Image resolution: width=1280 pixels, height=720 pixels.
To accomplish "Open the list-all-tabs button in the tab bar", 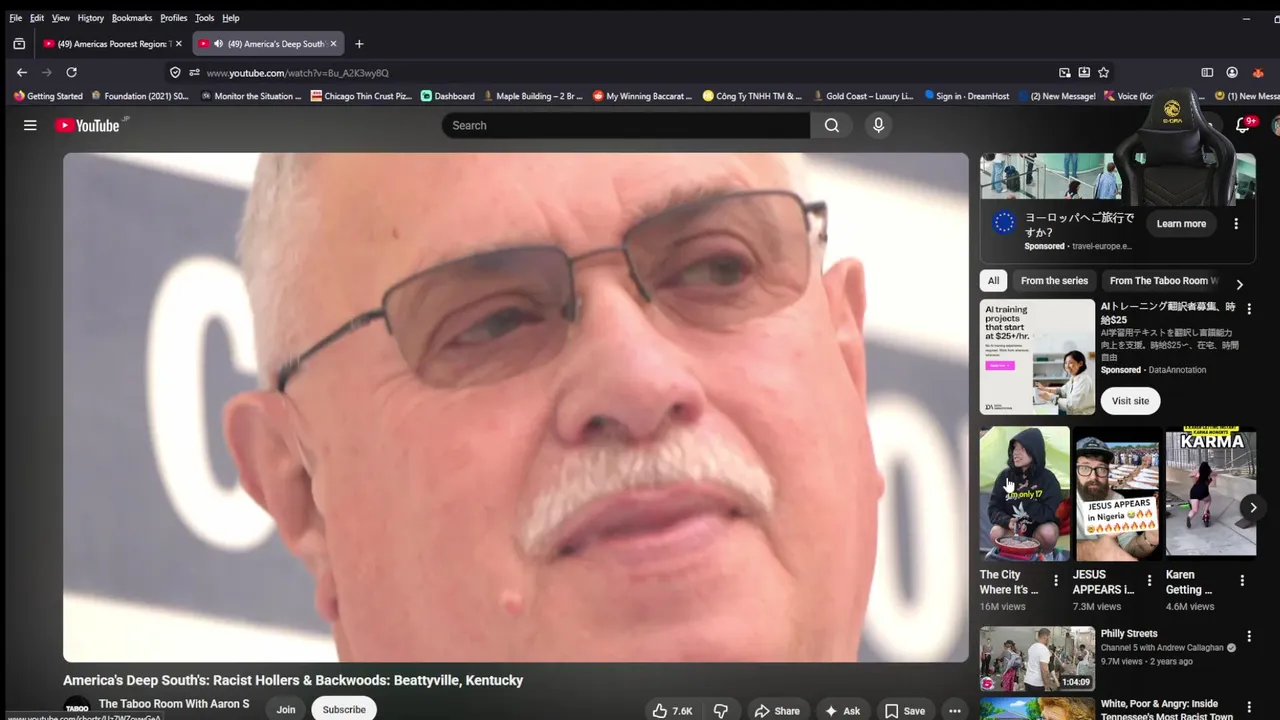I will pyautogui.click(x=19, y=44).
